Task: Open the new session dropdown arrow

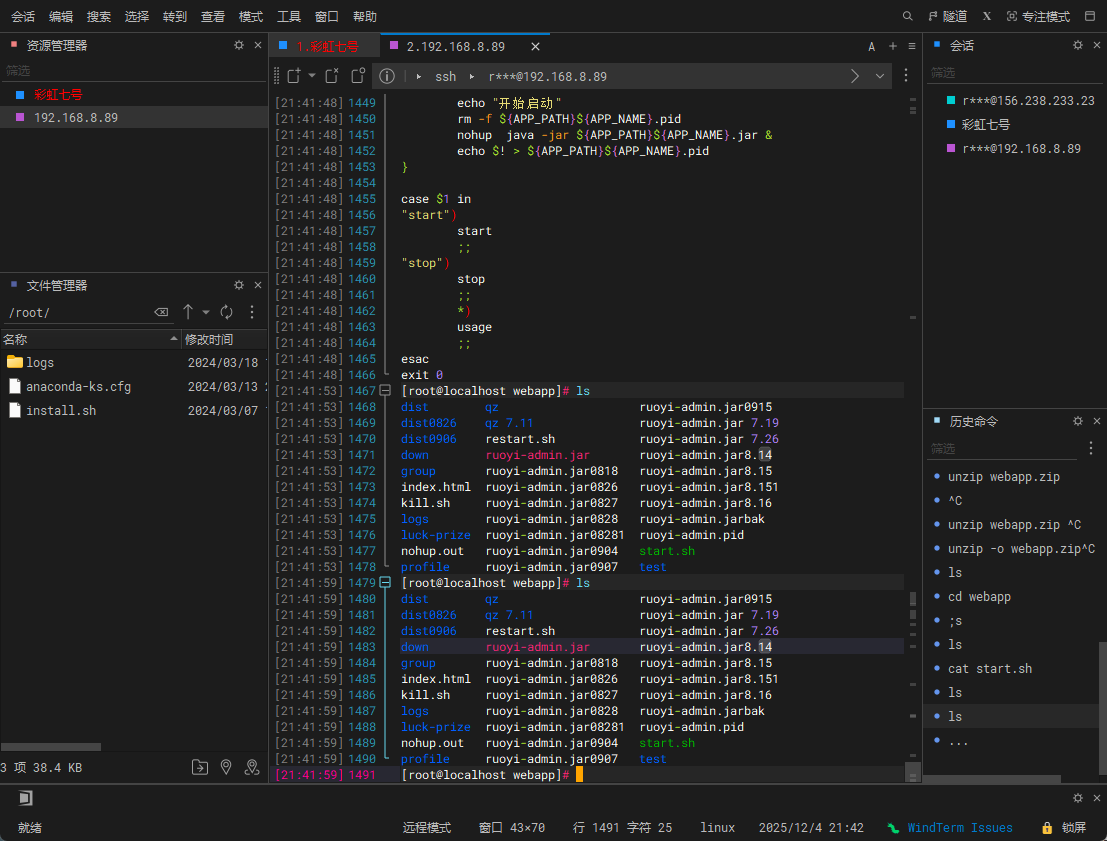Action: coord(312,76)
